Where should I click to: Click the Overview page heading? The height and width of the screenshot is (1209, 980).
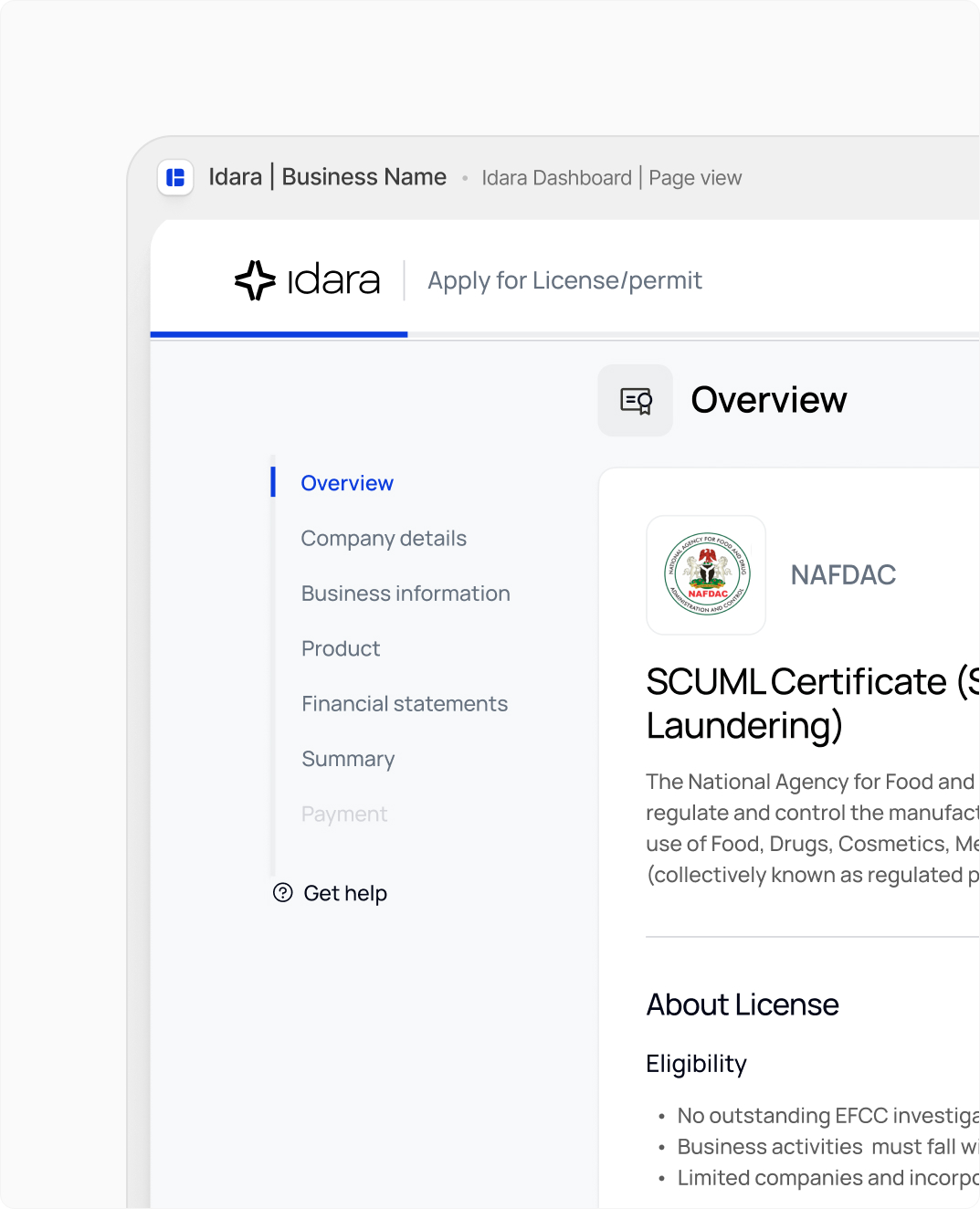tap(769, 400)
